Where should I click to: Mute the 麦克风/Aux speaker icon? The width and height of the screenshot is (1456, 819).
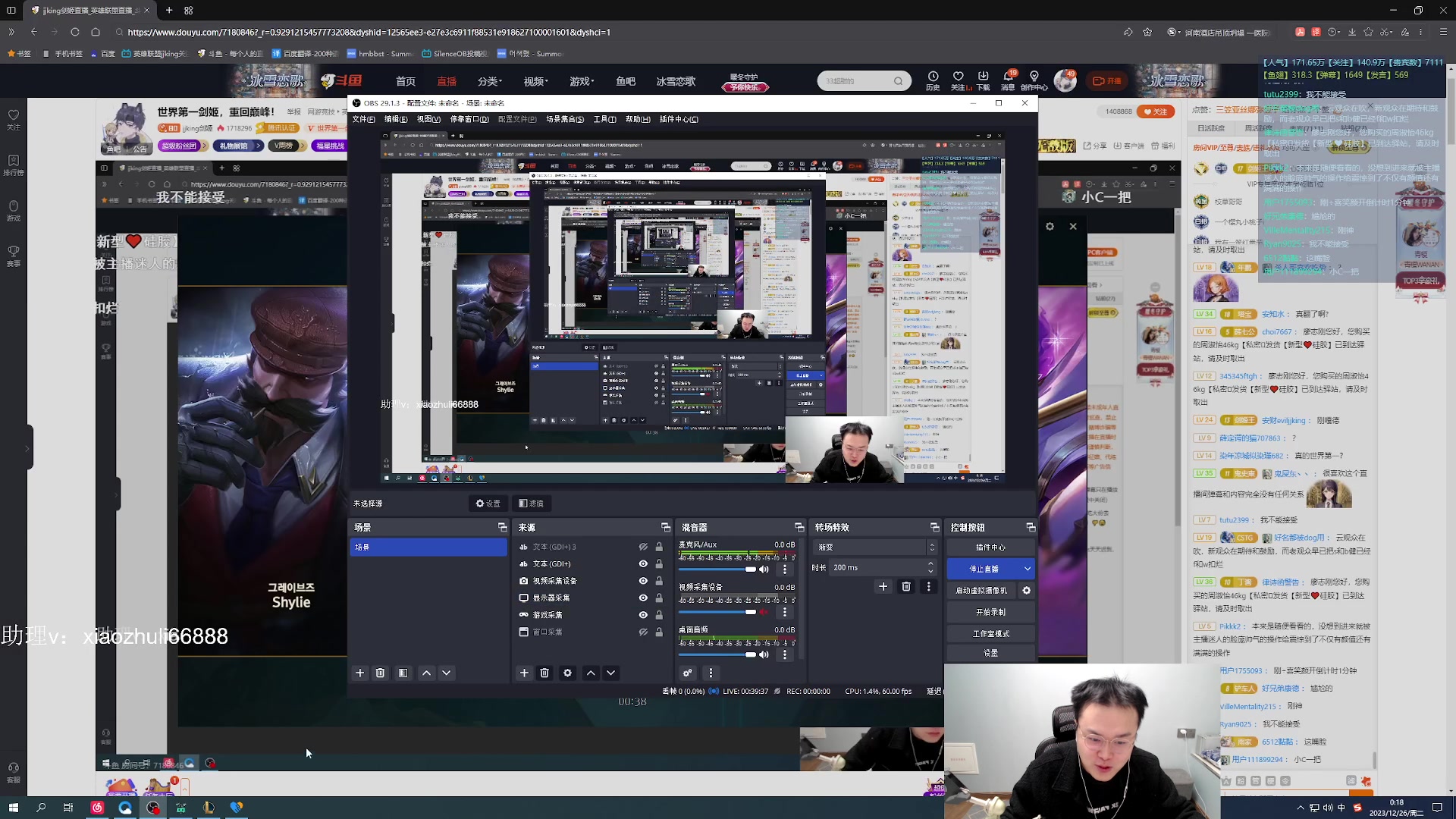tap(764, 569)
